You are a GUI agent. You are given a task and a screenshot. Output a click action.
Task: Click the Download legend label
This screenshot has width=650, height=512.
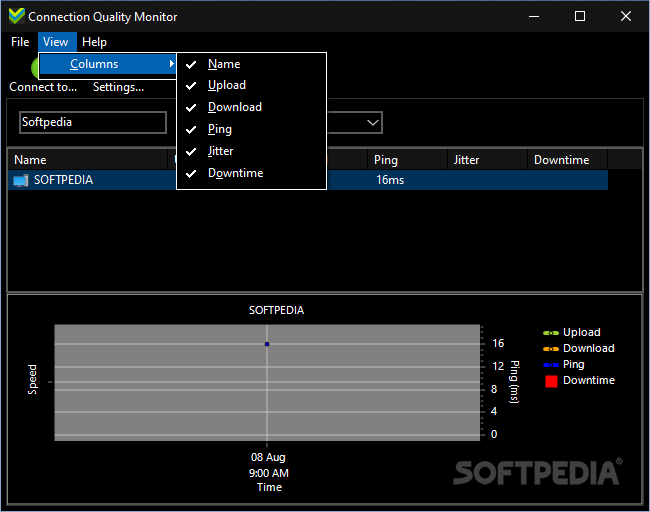pos(589,348)
